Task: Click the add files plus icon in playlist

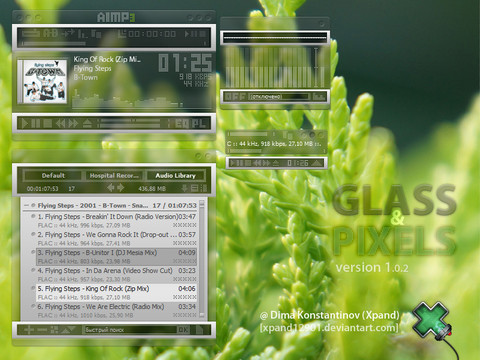Action: pos(29,330)
